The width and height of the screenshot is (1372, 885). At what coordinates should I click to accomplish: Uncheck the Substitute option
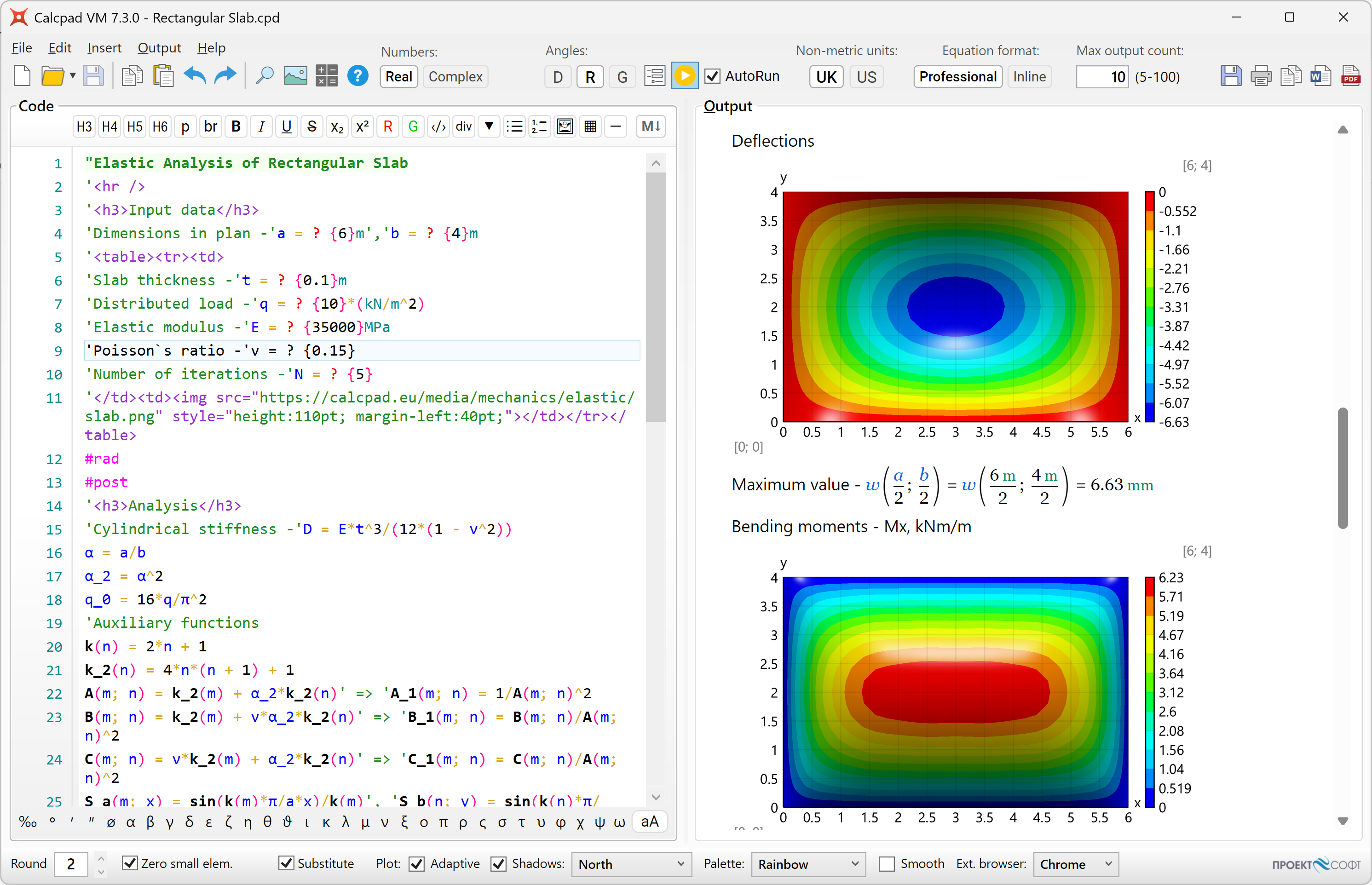pos(286,864)
